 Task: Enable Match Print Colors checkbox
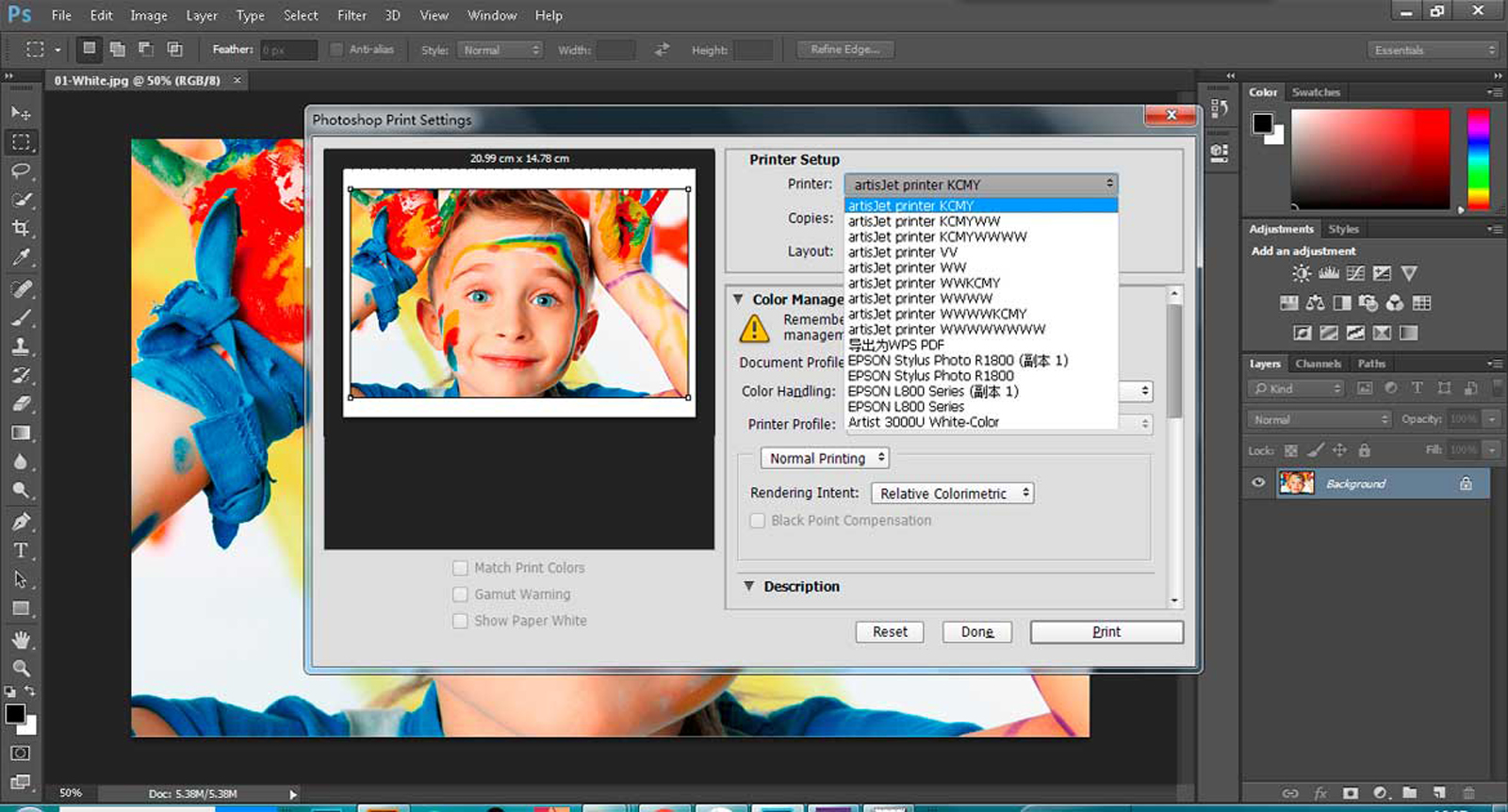pyautogui.click(x=460, y=568)
